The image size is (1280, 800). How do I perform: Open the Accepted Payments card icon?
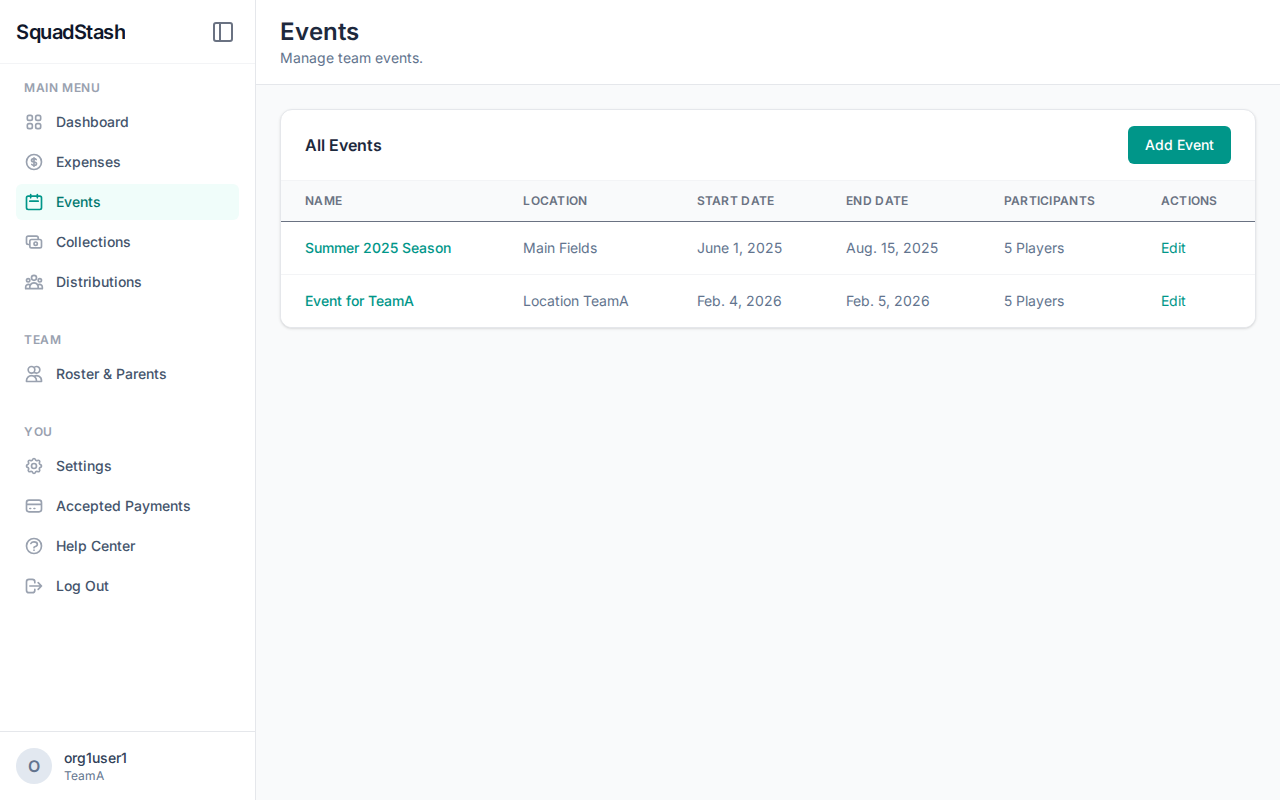pyautogui.click(x=33, y=505)
